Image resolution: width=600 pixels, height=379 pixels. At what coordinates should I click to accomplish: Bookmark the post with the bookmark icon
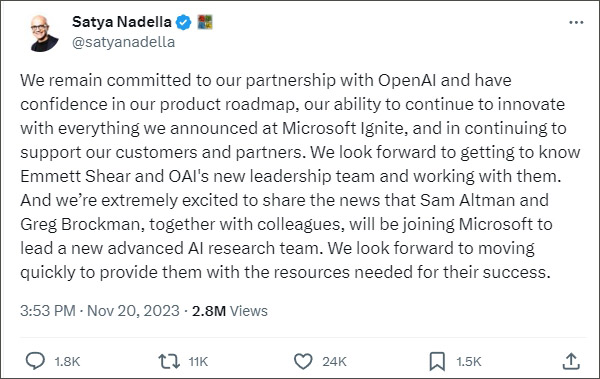pos(437,361)
